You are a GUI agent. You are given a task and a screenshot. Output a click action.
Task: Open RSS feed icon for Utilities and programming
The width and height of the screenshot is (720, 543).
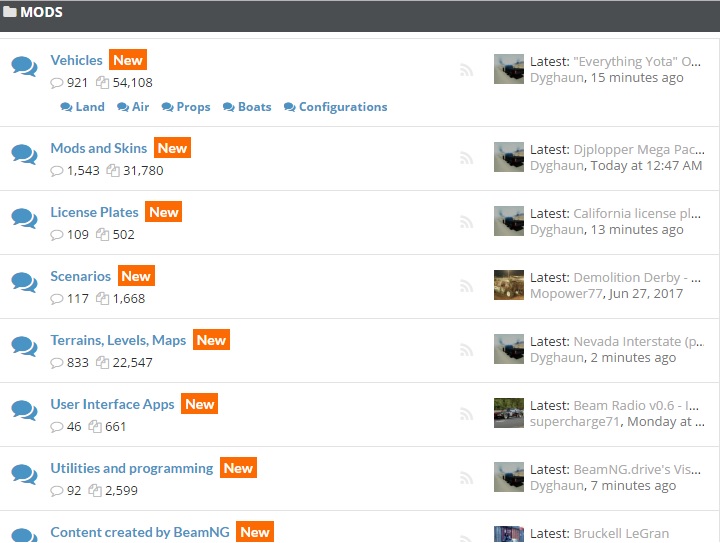click(466, 478)
